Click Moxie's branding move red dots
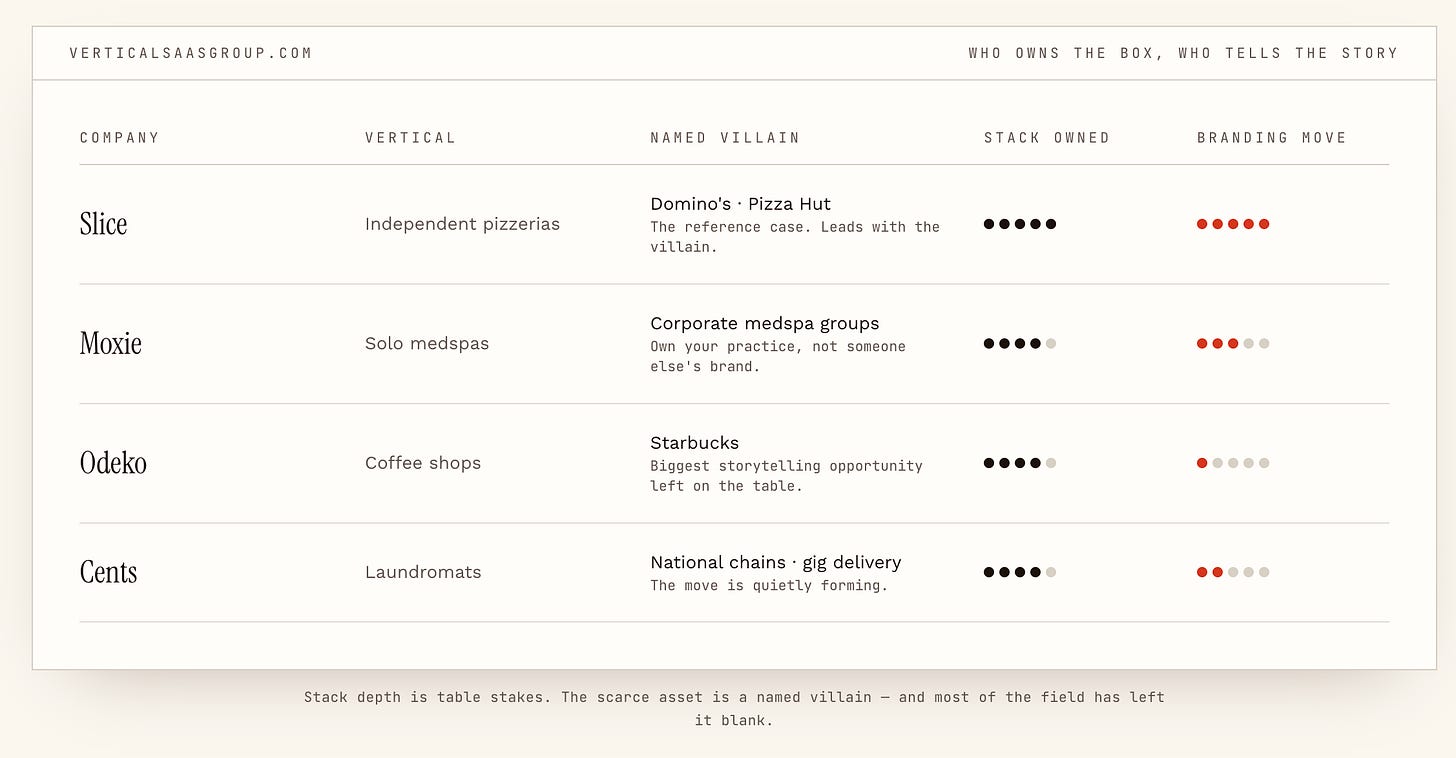1456x758 pixels. pos(1233,343)
